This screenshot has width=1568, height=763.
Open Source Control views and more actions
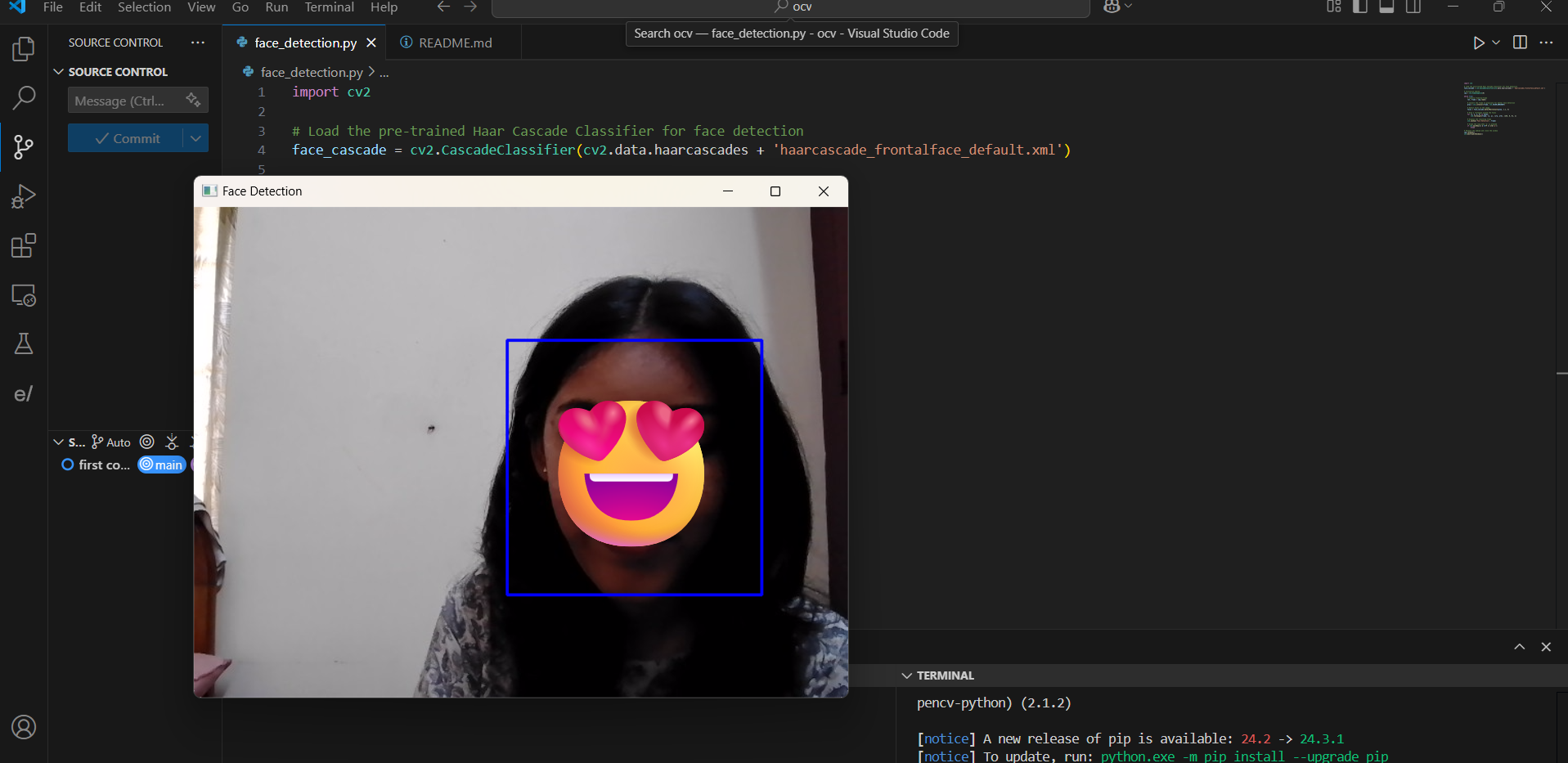[198, 43]
